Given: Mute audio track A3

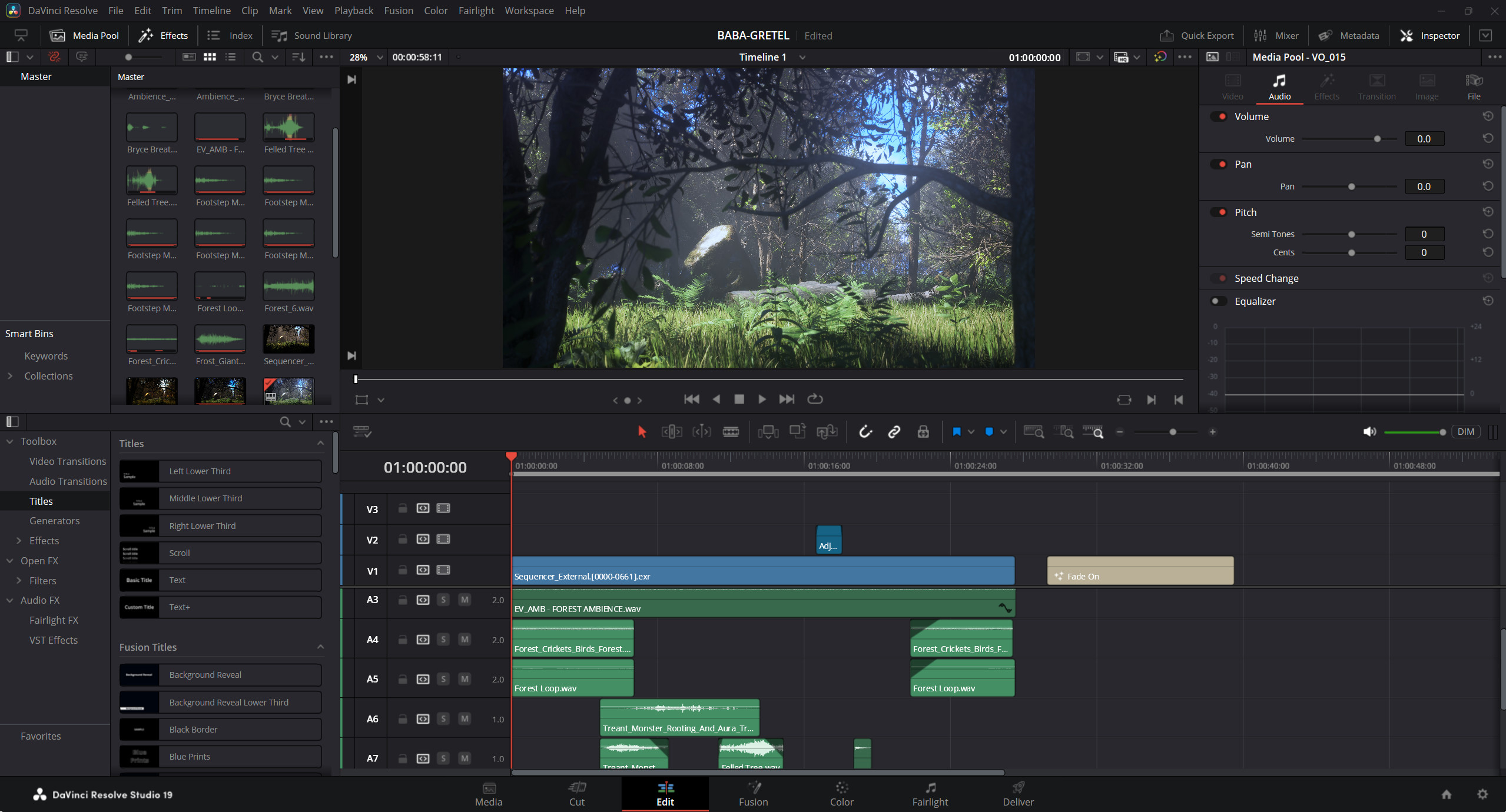Looking at the screenshot, I should point(465,600).
